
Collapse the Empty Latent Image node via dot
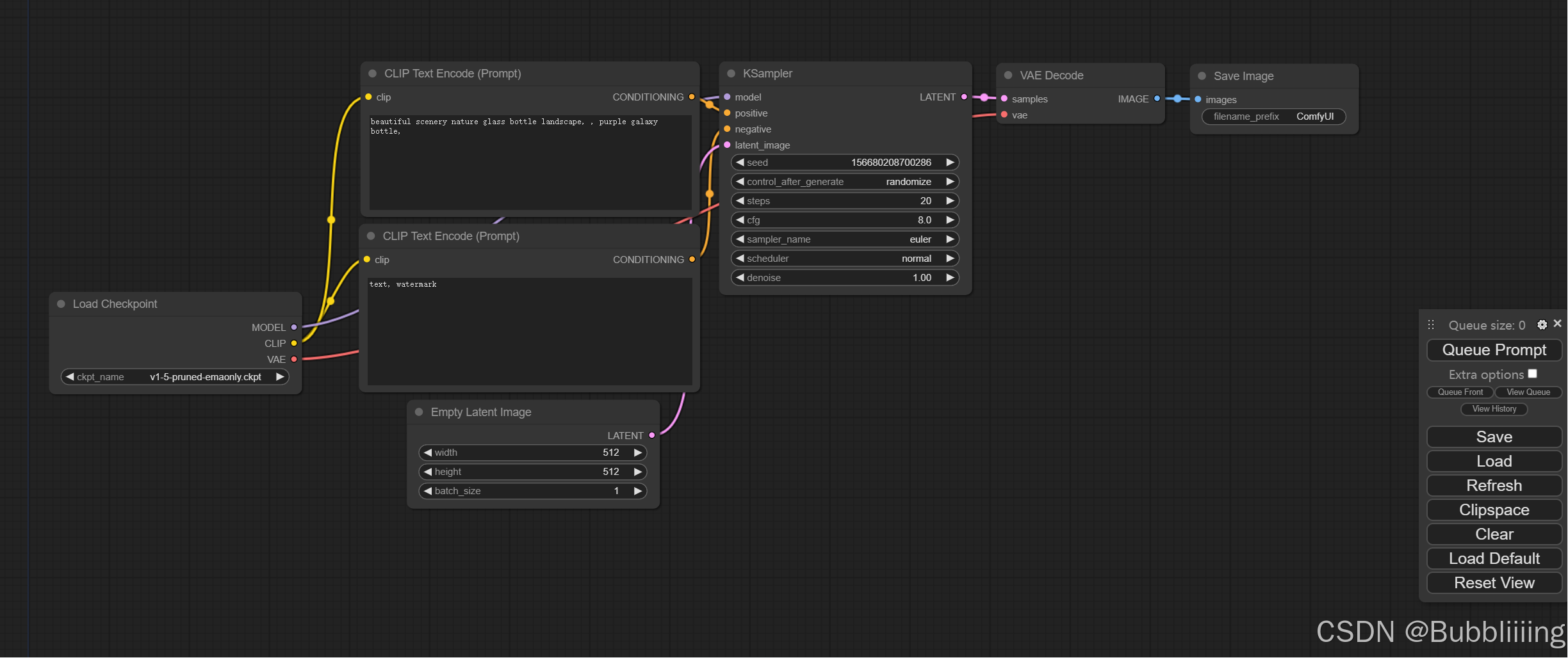[x=419, y=412]
